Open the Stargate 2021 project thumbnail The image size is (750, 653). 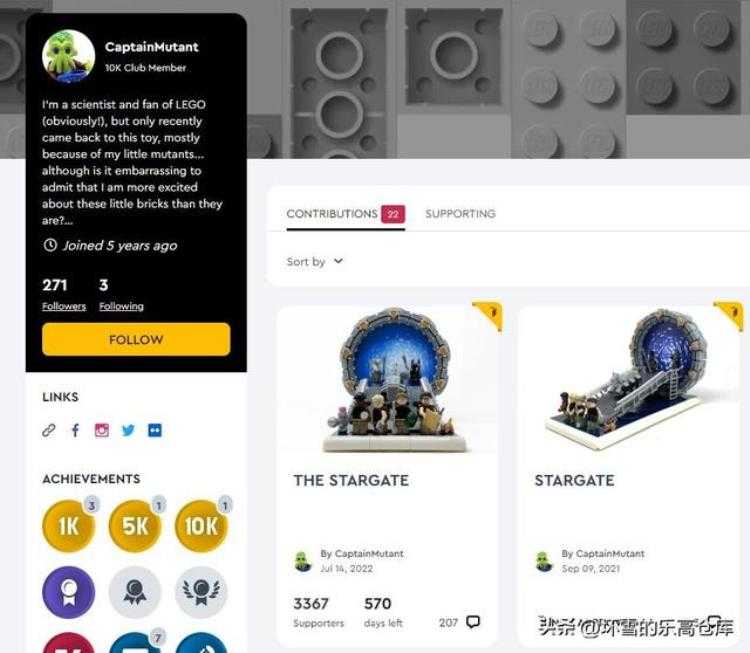(629, 380)
